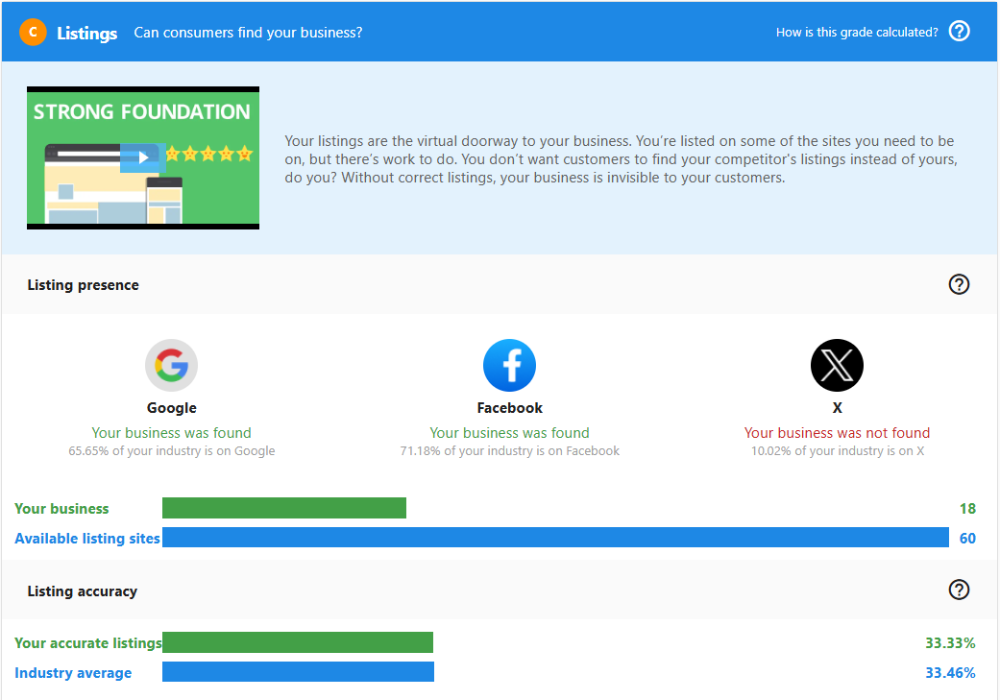Click blue Industry average bar
Screen dimensions: 1000x700
(x=298, y=672)
